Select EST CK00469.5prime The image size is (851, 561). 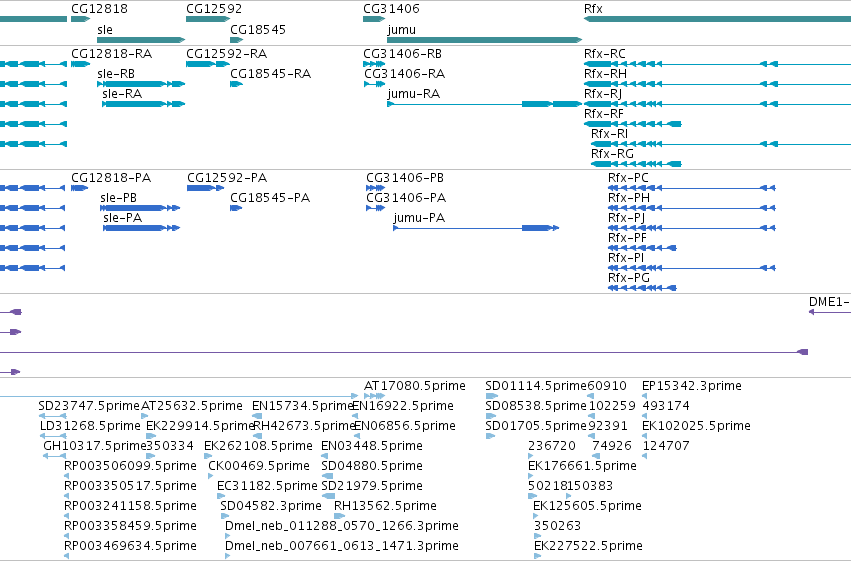[x=259, y=466]
